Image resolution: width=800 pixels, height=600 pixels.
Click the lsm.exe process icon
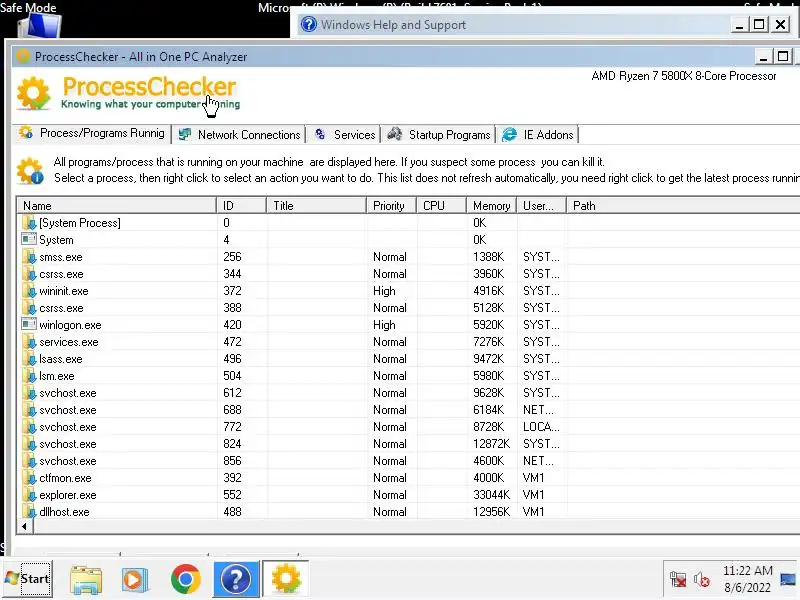[30, 376]
